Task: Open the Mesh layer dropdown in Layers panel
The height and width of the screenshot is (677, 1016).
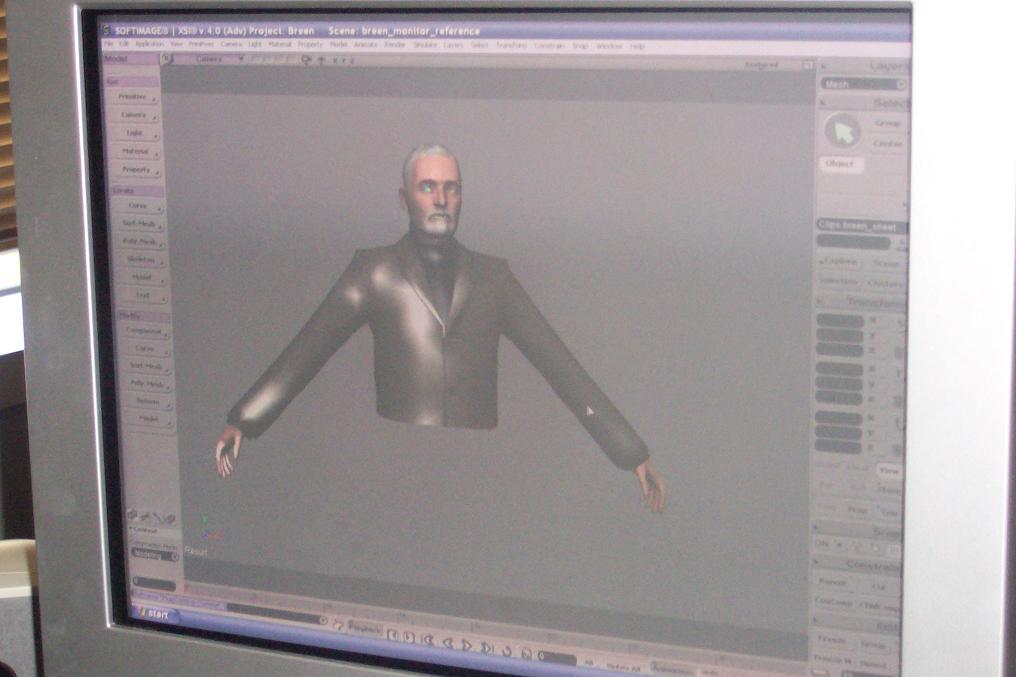Action: click(864, 84)
